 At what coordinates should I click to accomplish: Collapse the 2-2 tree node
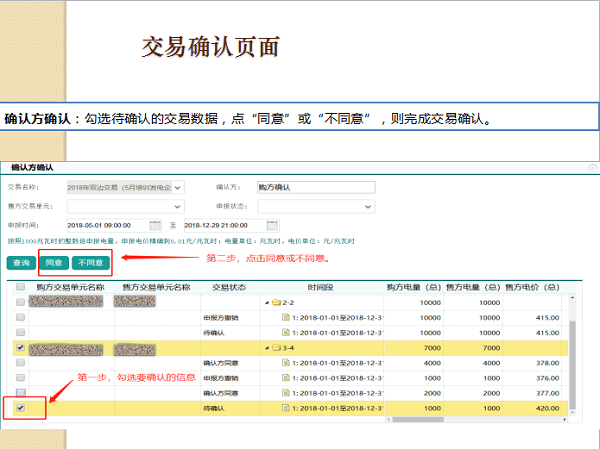[x=265, y=301]
